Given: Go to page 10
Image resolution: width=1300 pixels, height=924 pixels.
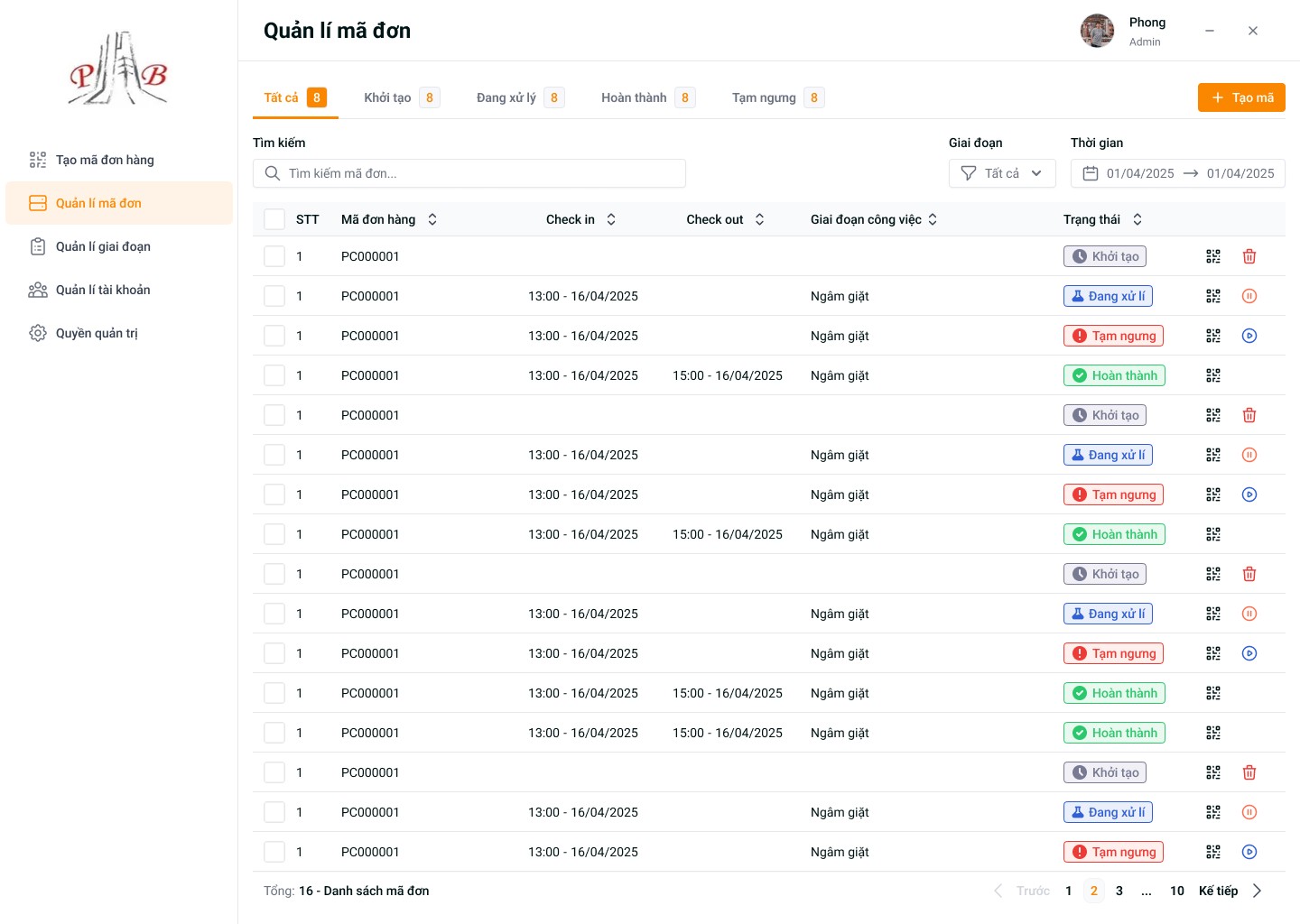Looking at the screenshot, I should [x=1177, y=891].
